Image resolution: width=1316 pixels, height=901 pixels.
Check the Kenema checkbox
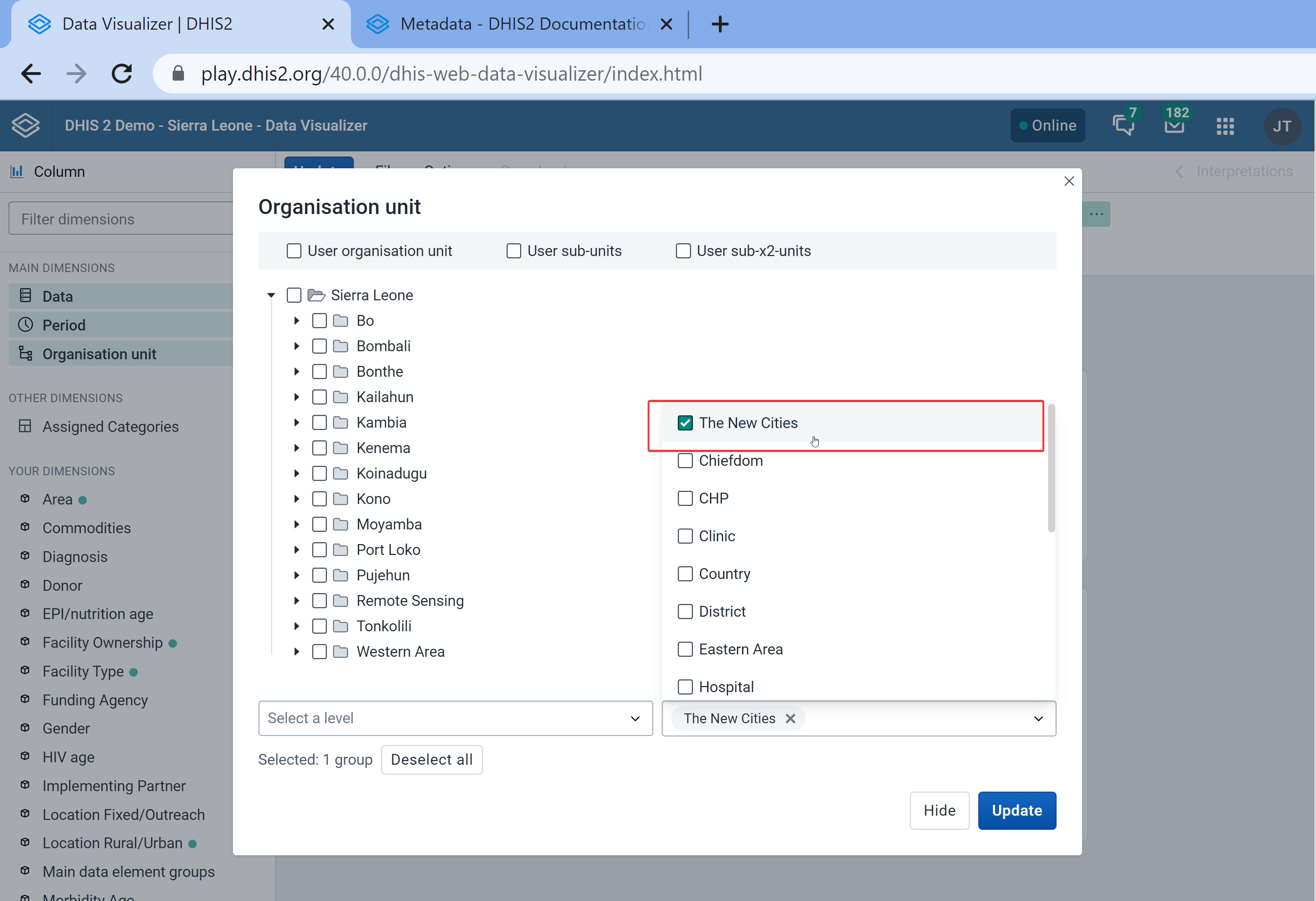point(319,447)
